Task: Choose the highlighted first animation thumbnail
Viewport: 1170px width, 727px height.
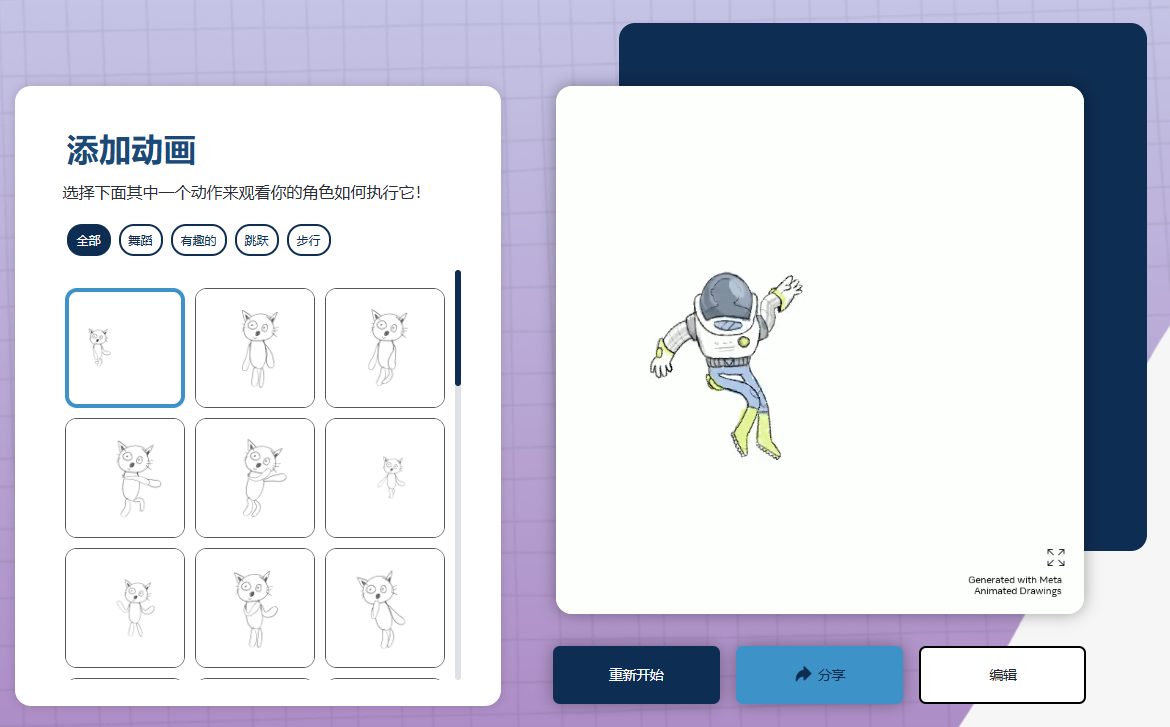Action: point(125,348)
